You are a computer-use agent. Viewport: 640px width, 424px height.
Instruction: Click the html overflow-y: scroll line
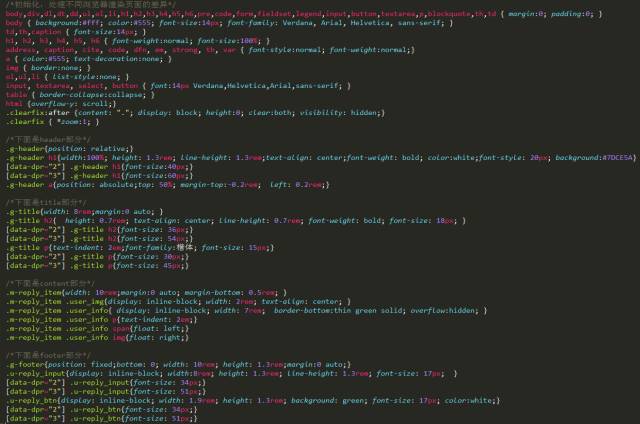coord(61,104)
